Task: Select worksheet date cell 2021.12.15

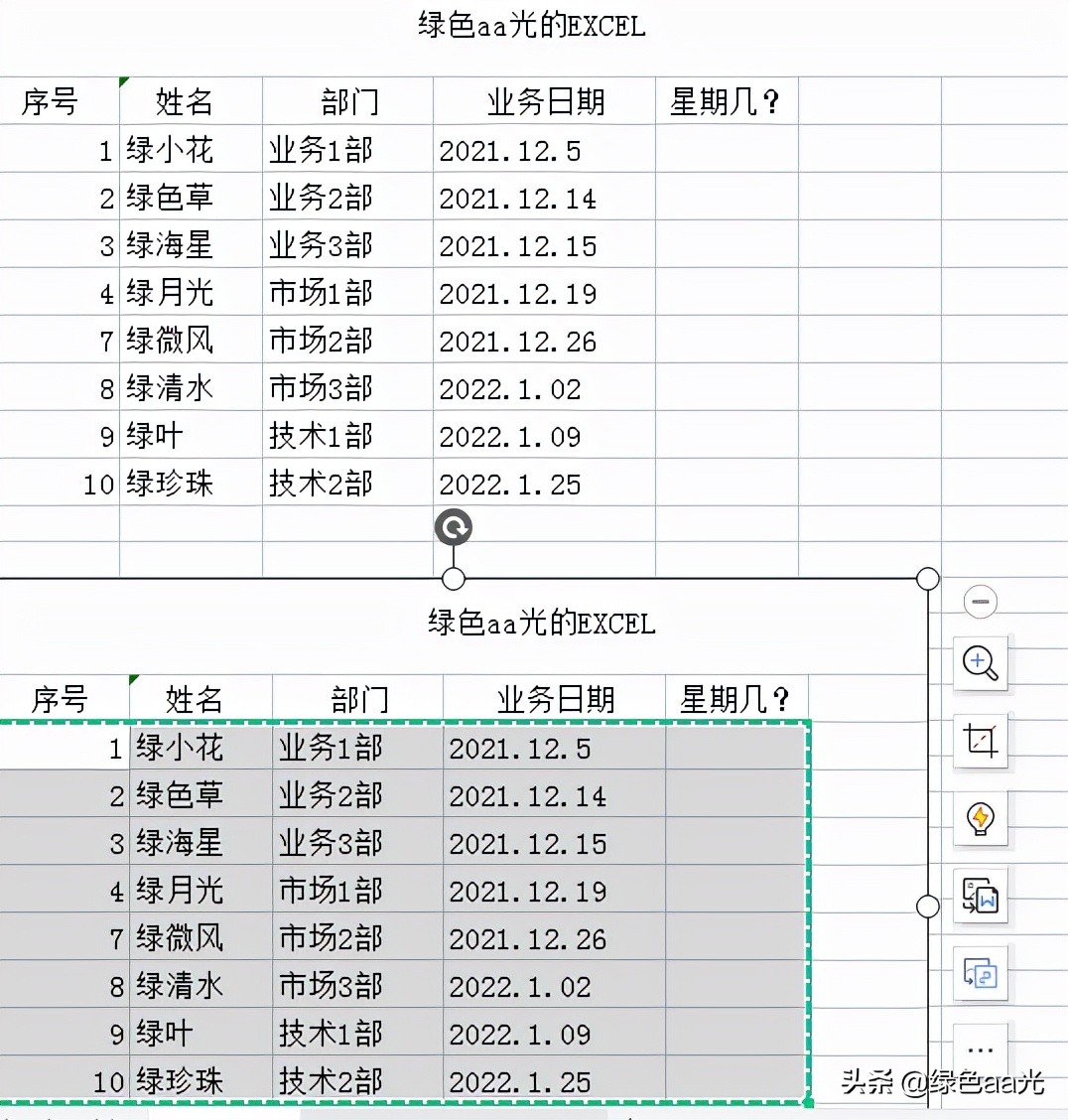Action: (x=544, y=244)
